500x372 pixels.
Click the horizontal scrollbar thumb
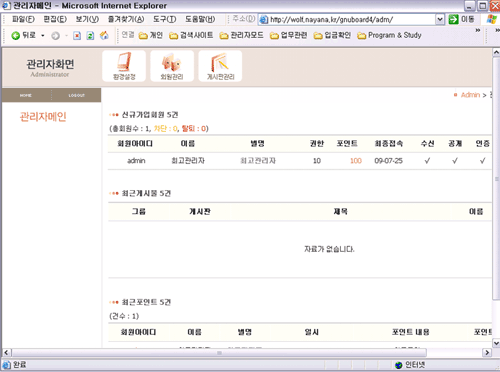tap(219, 352)
